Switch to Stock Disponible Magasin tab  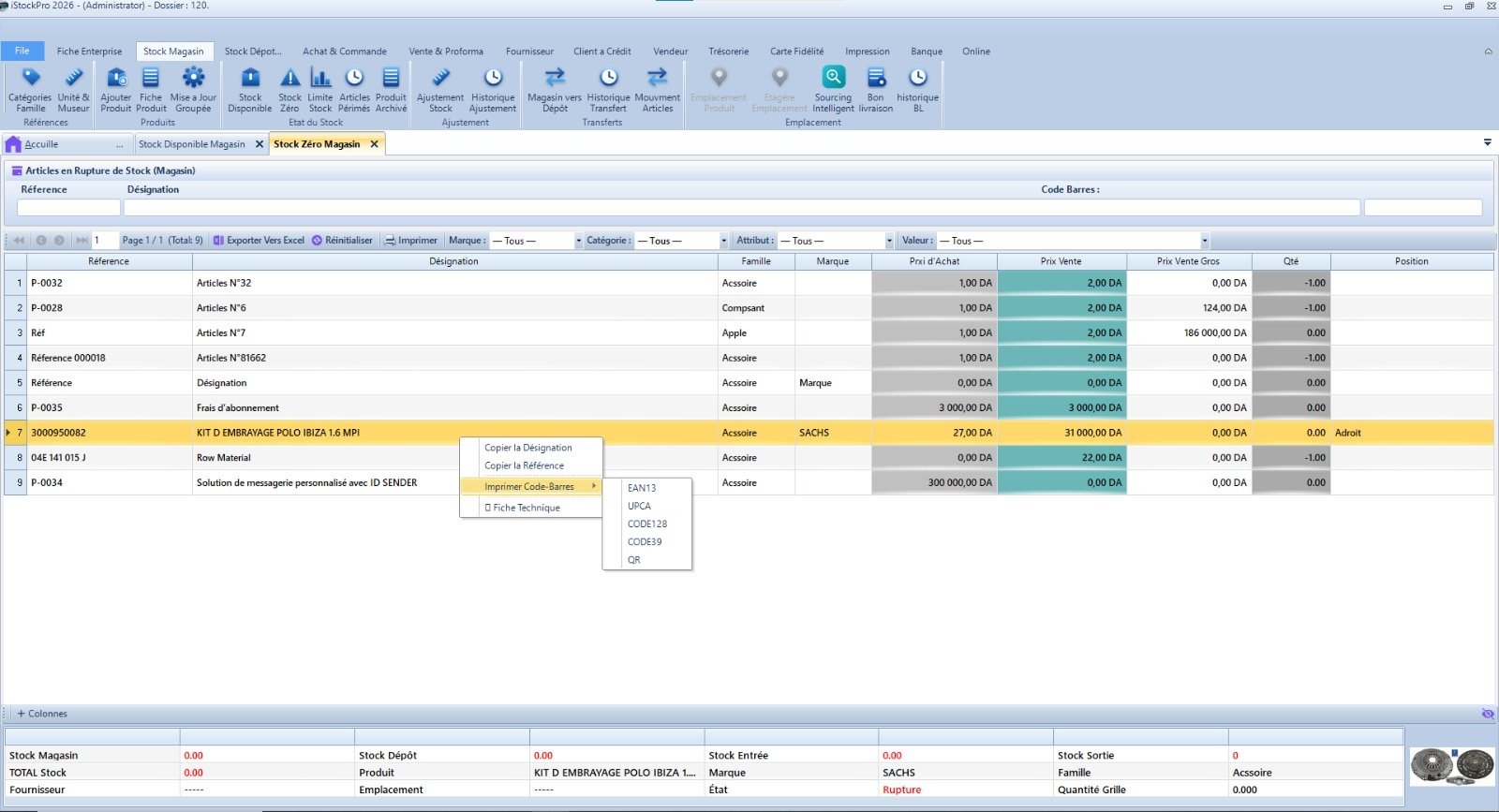click(192, 144)
